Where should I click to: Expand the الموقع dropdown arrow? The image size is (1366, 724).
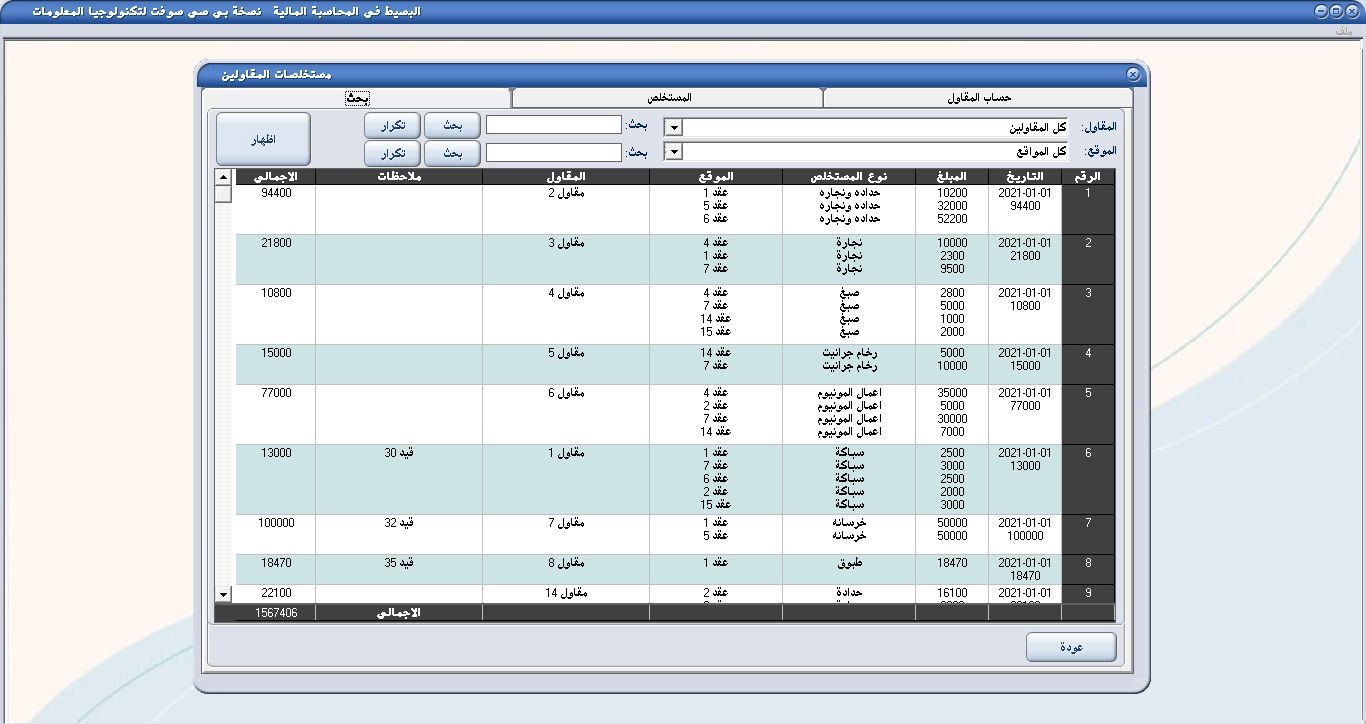click(674, 152)
